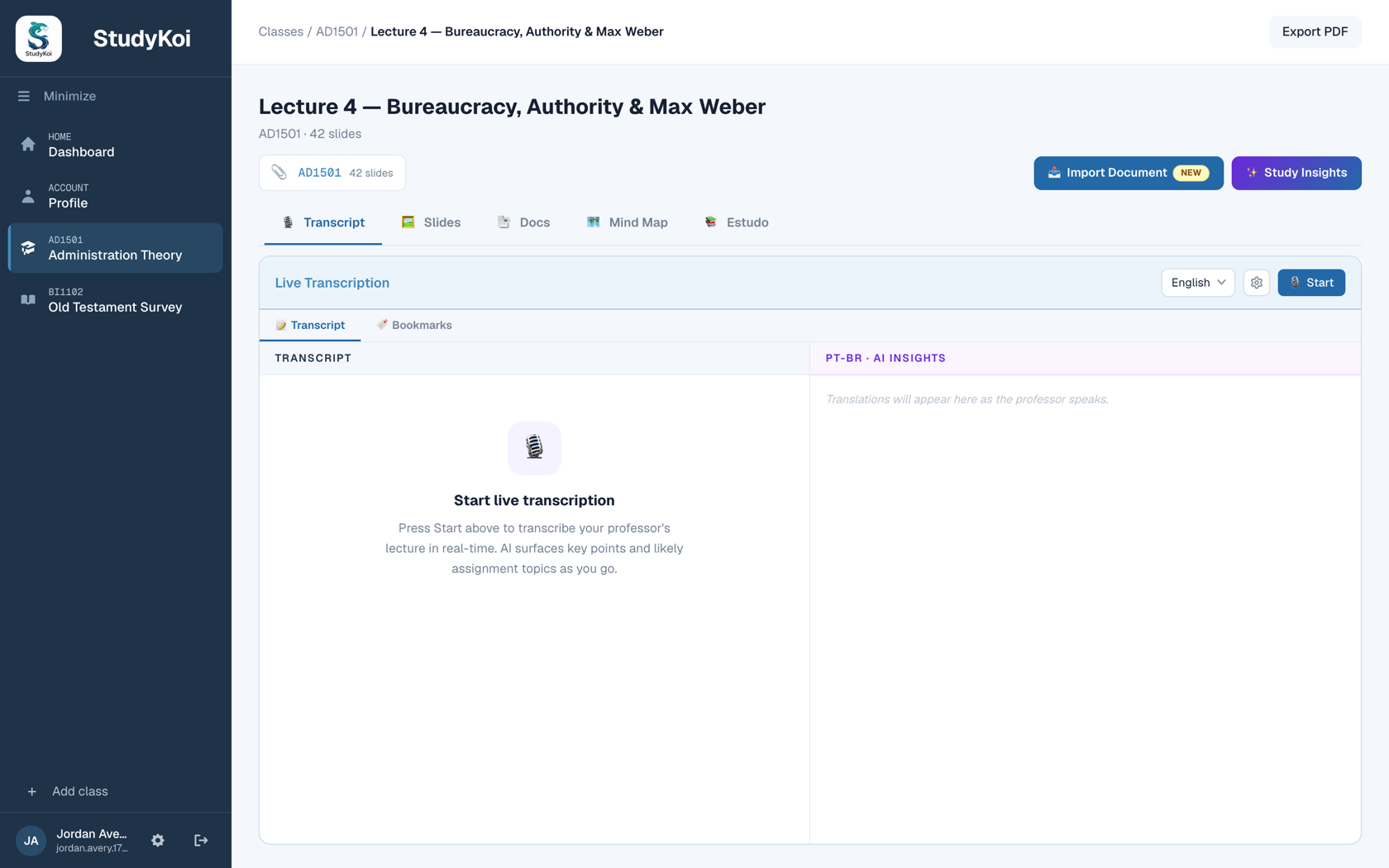Click the logout icon beside Jordan's name
This screenshot has width=1389, height=868.
click(201, 841)
